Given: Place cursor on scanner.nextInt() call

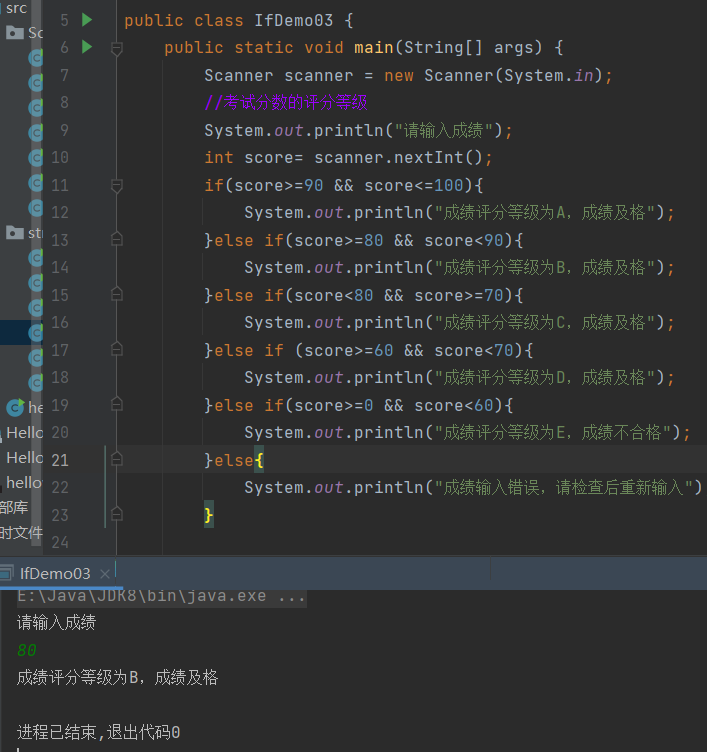Looking at the screenshot, I should coord(398,158).
